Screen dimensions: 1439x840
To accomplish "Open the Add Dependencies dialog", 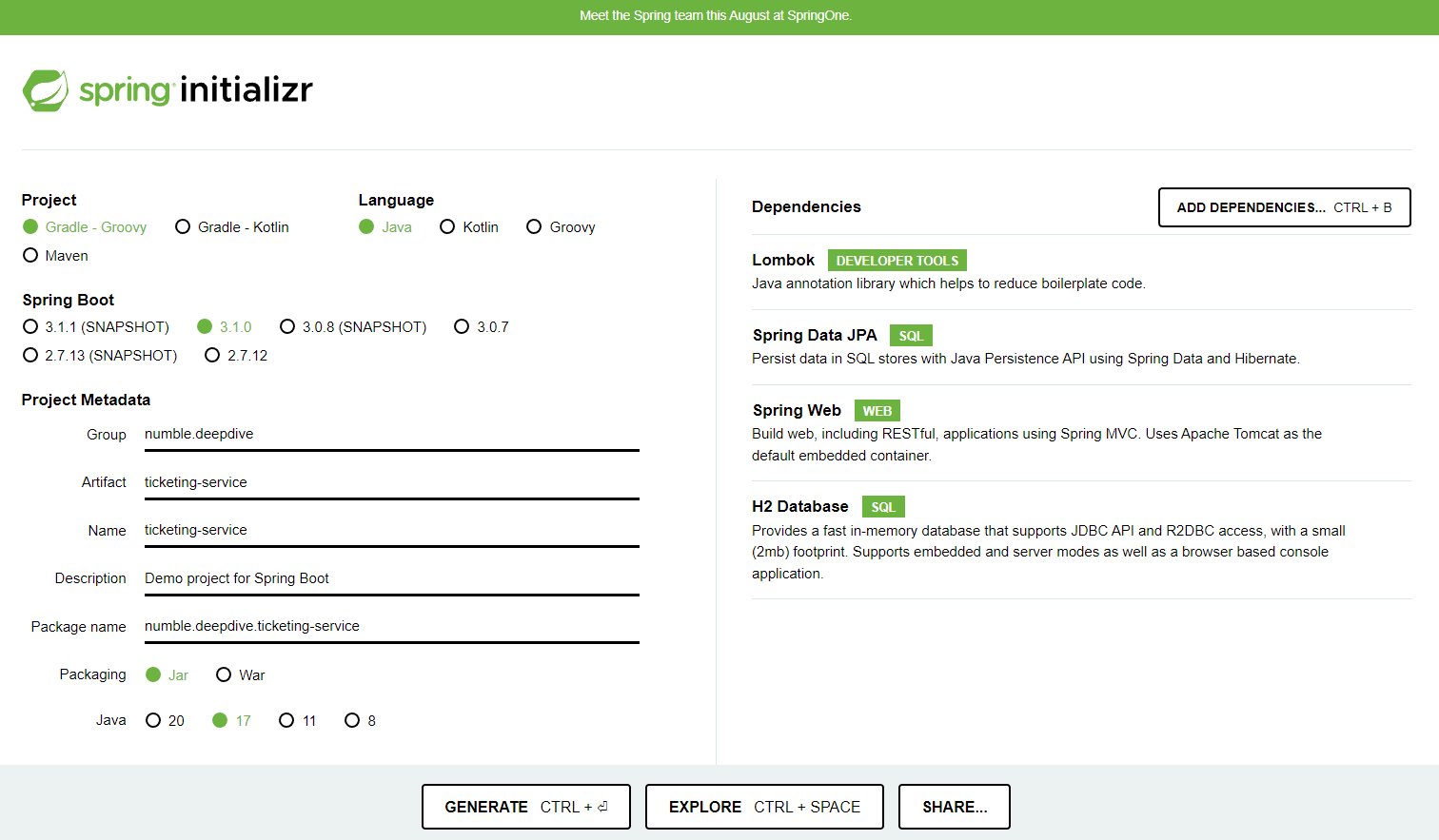I will 1284,207.
